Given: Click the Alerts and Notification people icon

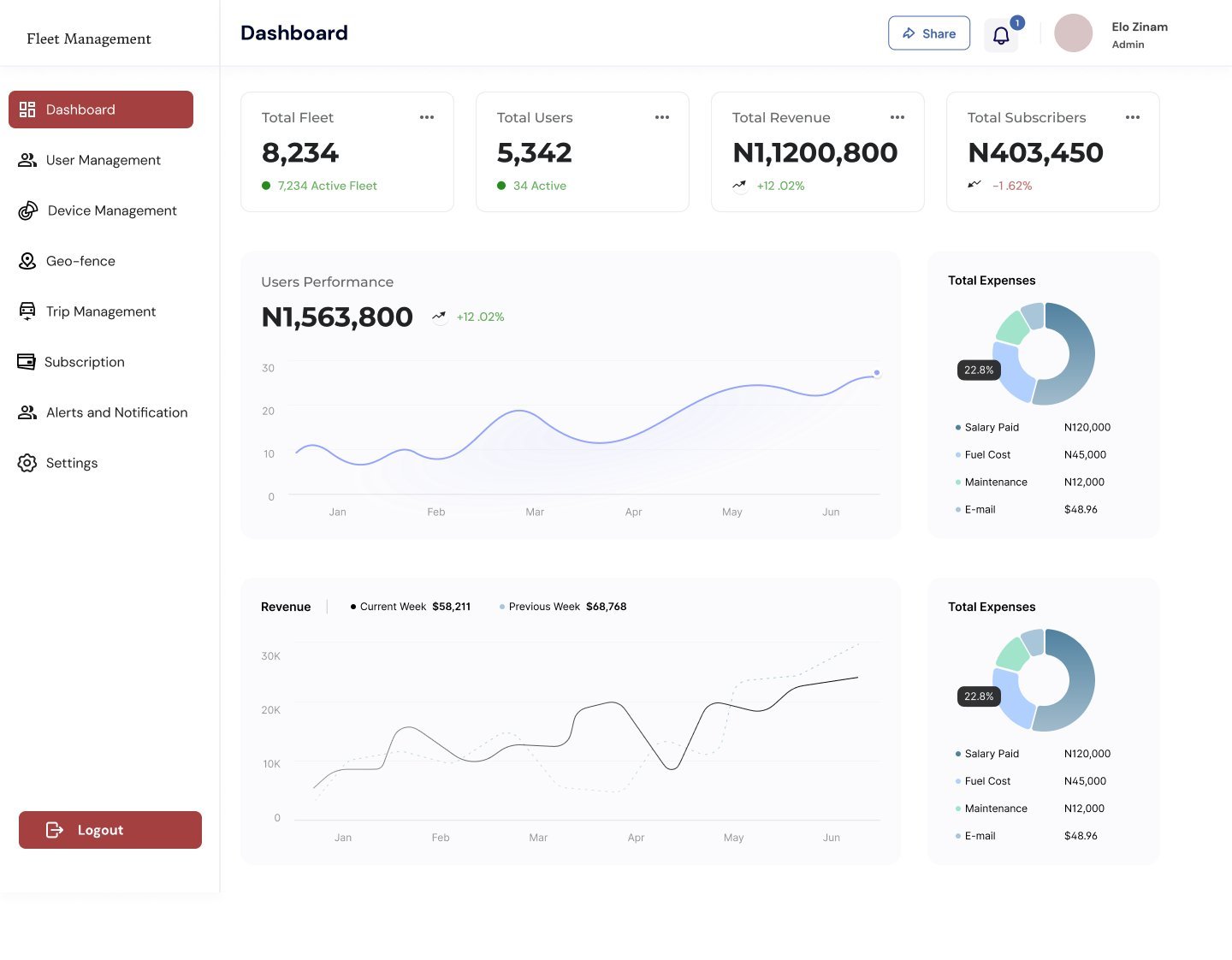Looking at the screenshot, I should pos(27,412).
